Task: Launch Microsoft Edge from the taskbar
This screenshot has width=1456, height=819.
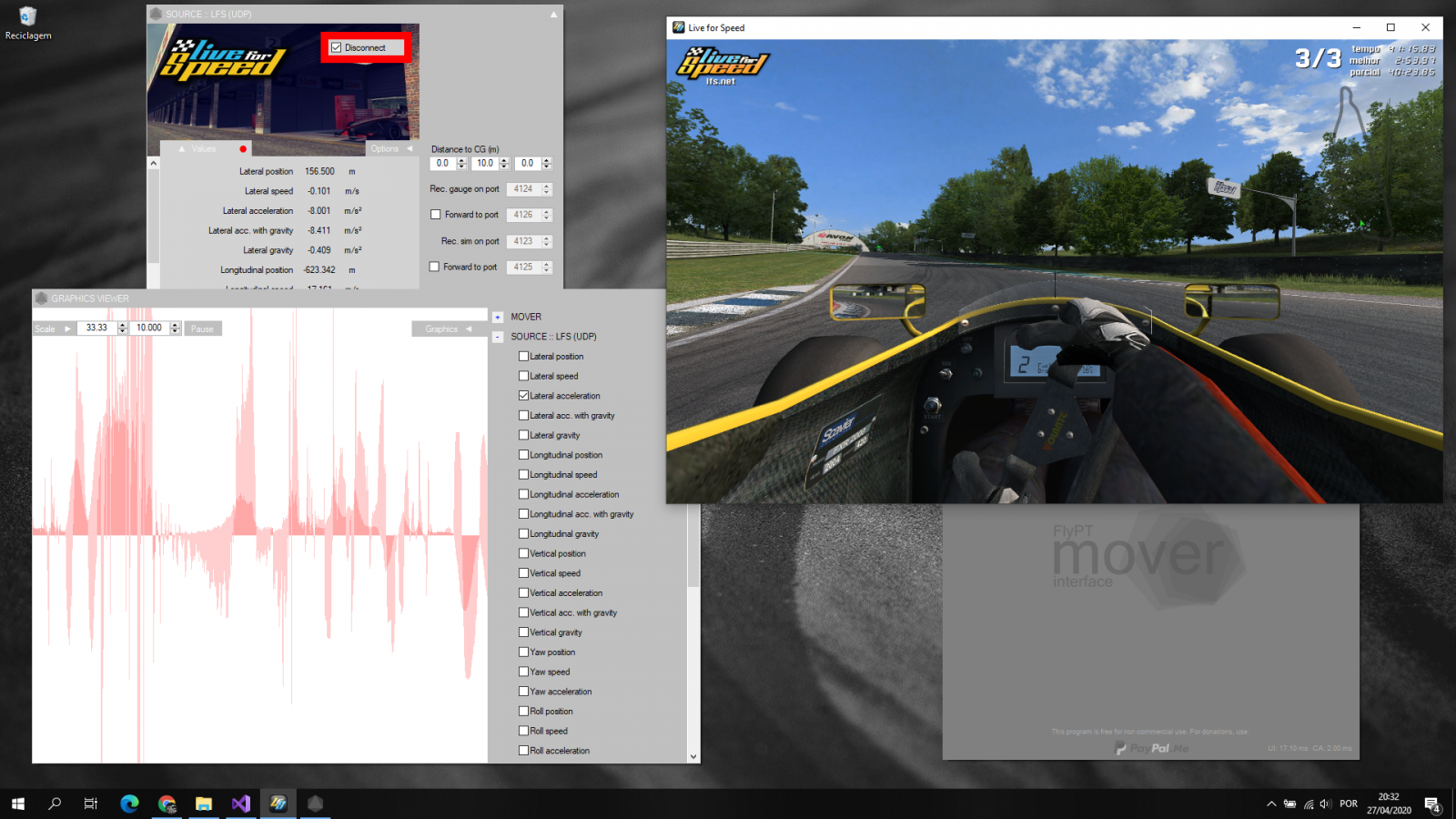Action: [x=129, y=804]
